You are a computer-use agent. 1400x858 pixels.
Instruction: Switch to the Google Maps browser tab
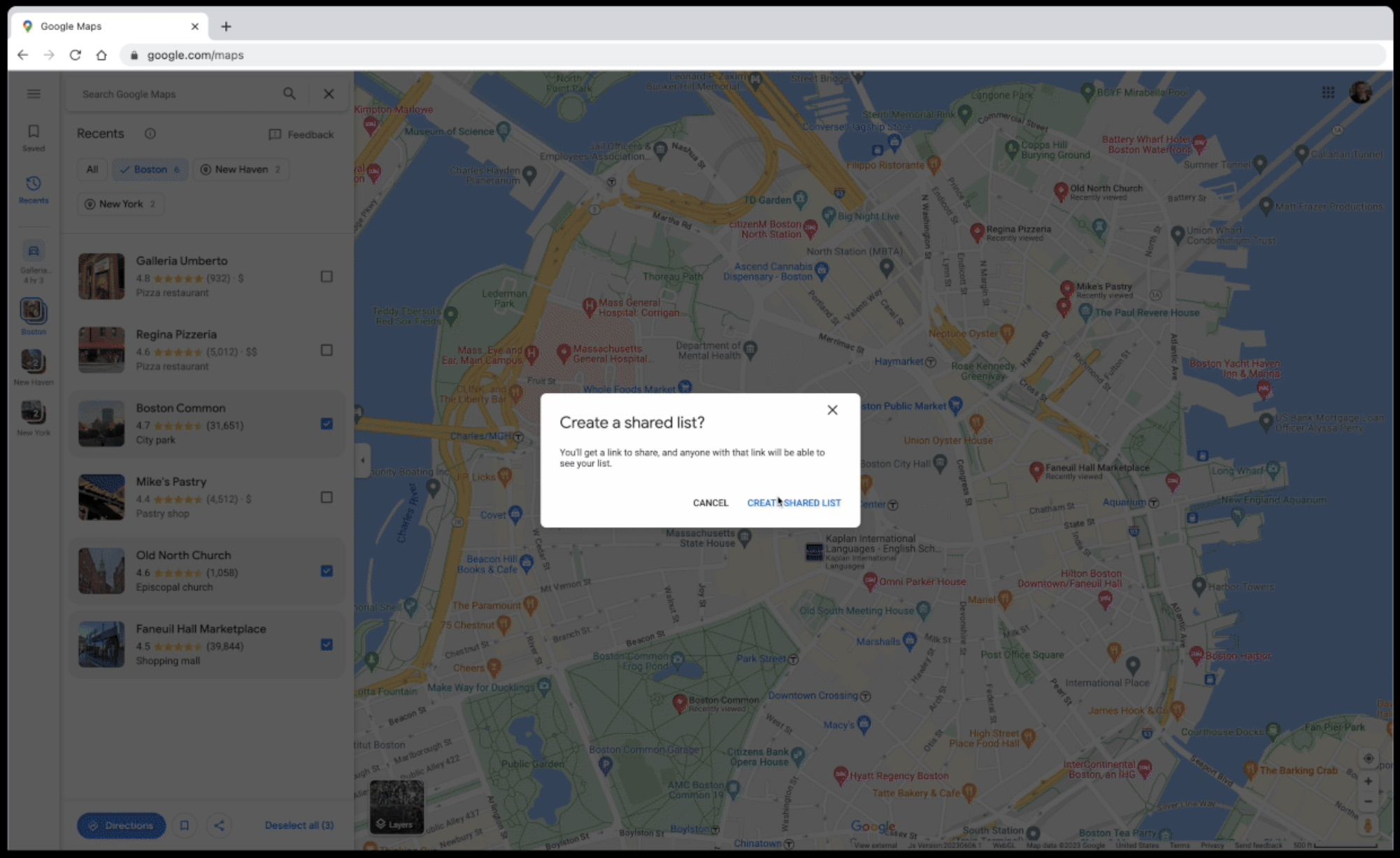click(x=98, y=26)
